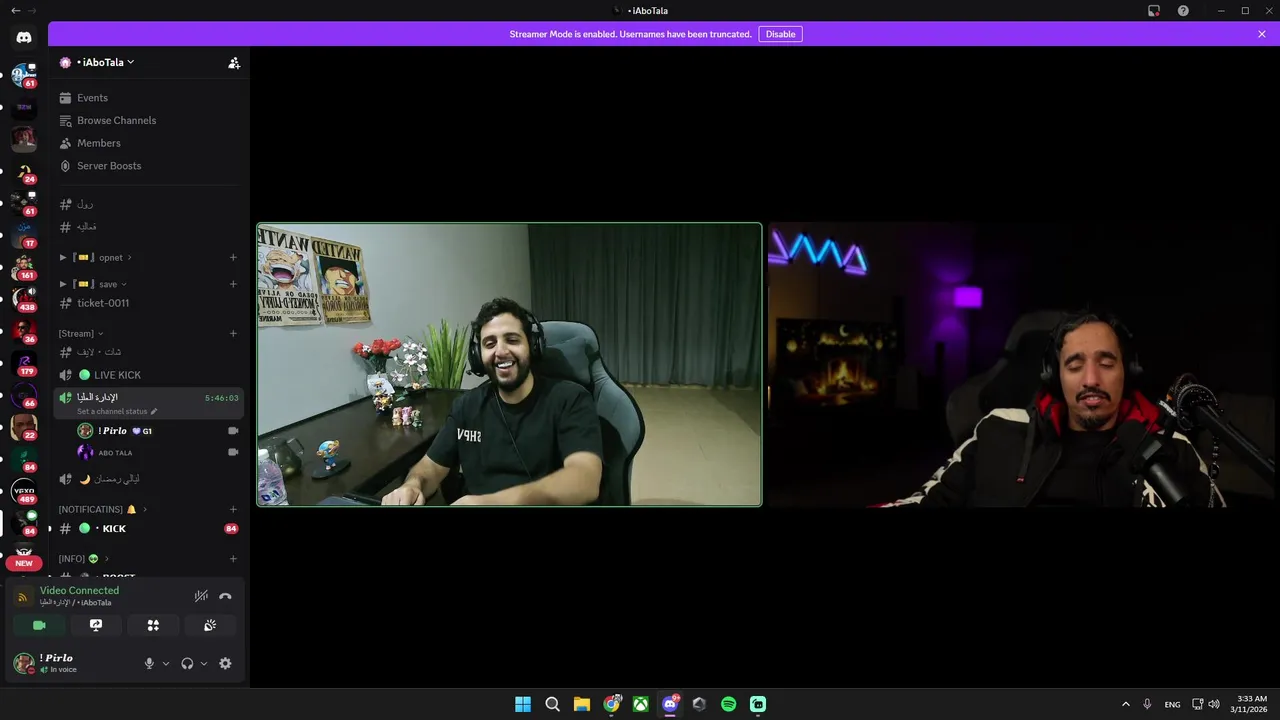Screen dimensions: 1280x720
Task: Open the شات • لايف channel
Action: coord(148,352)
